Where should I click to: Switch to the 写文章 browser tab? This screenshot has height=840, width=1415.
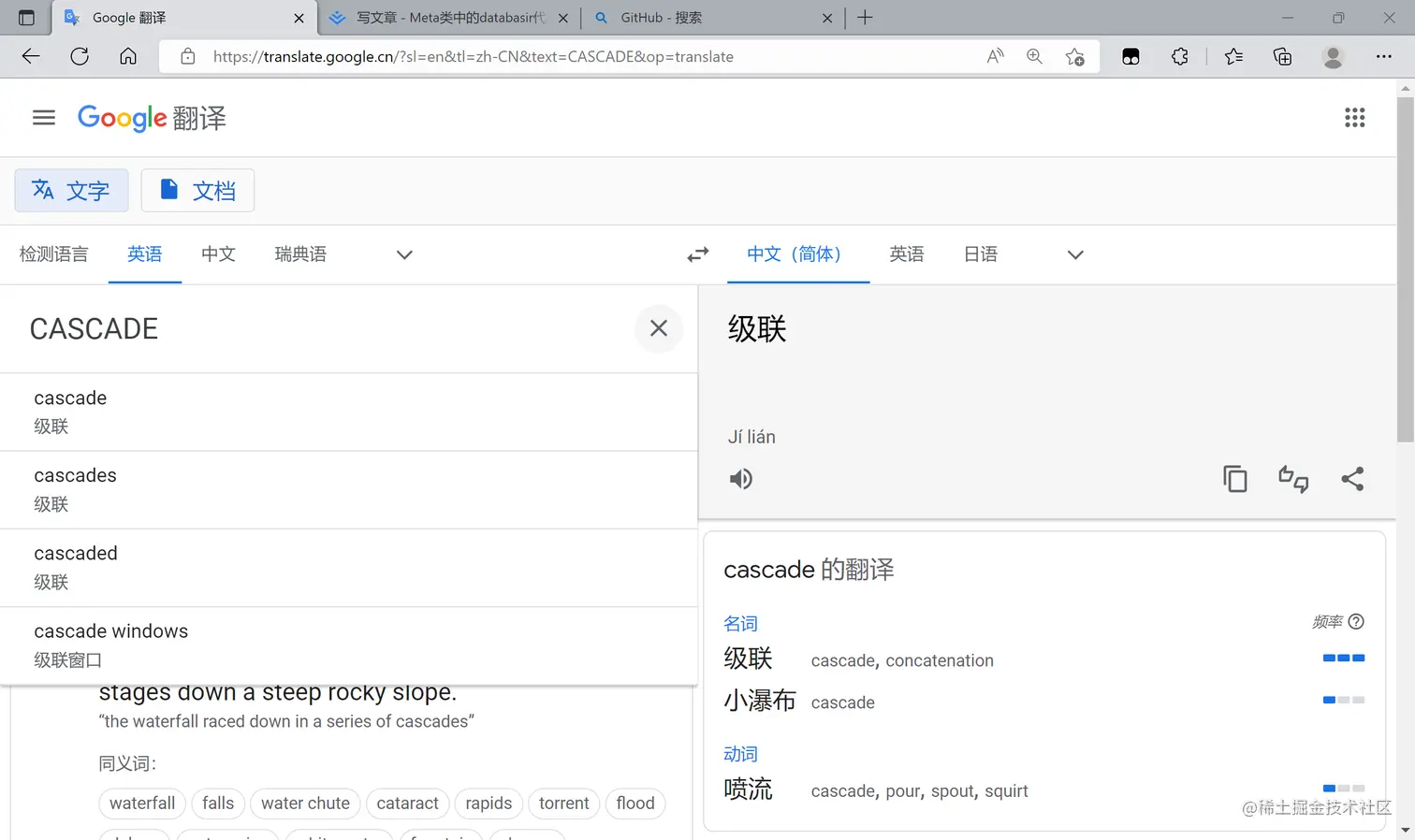(x=447, y=18)
